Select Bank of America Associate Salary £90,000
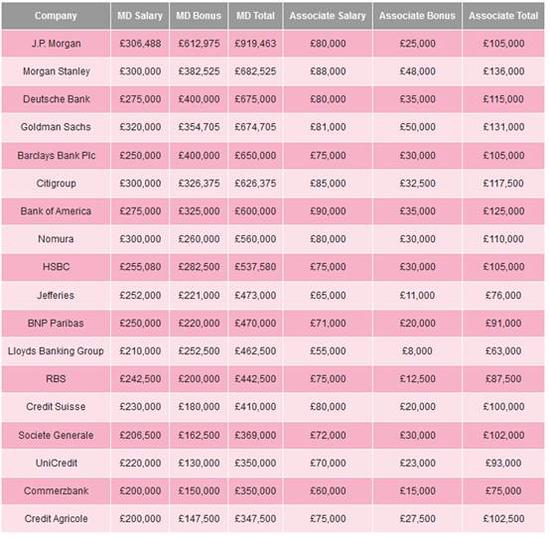The height and width of the screenshot is (538, 550). click(328, 211)
